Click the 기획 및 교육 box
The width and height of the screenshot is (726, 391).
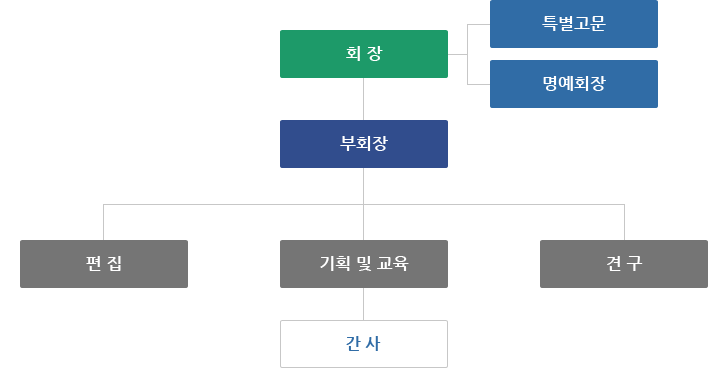coord(364,264)
